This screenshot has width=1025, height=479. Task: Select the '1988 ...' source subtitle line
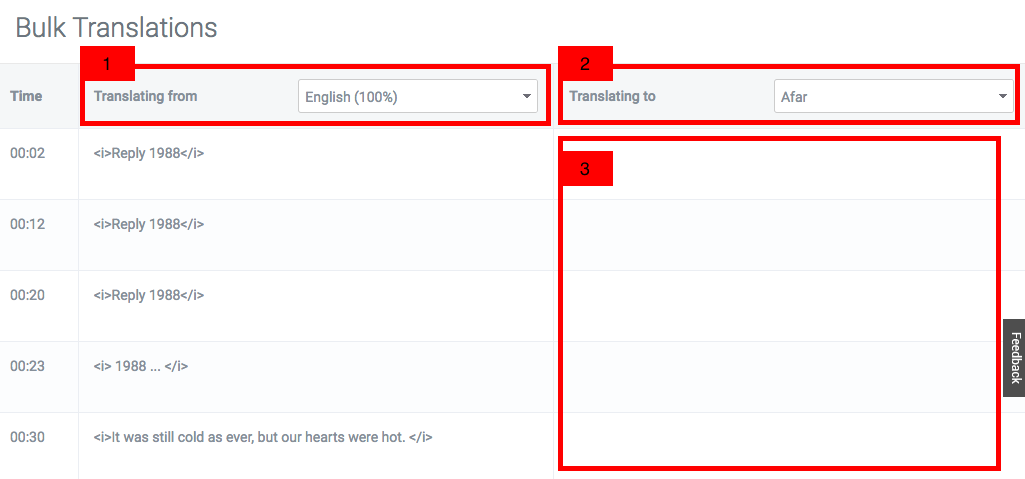141,366
